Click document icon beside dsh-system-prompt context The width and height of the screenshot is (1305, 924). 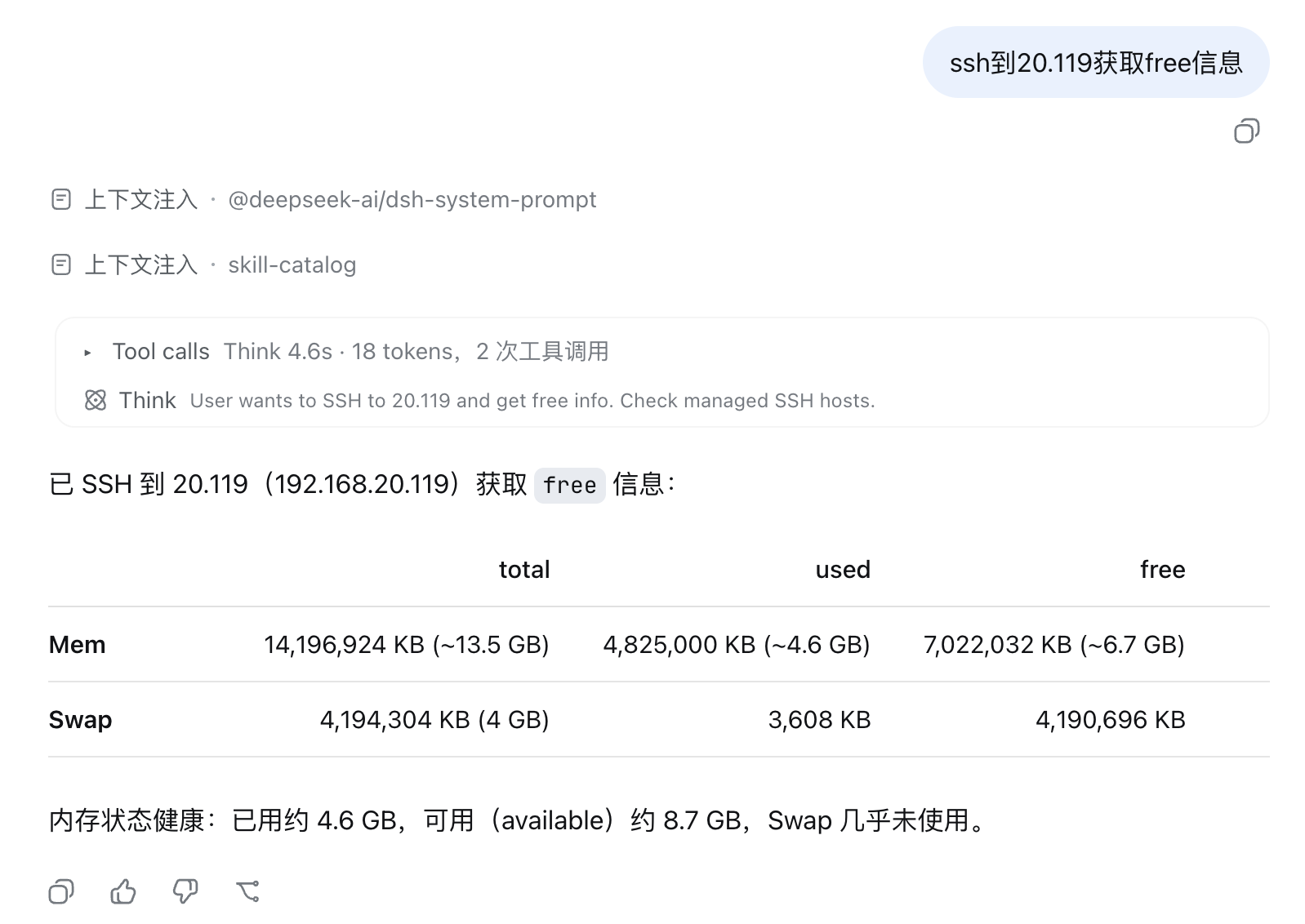coord(61,199)
